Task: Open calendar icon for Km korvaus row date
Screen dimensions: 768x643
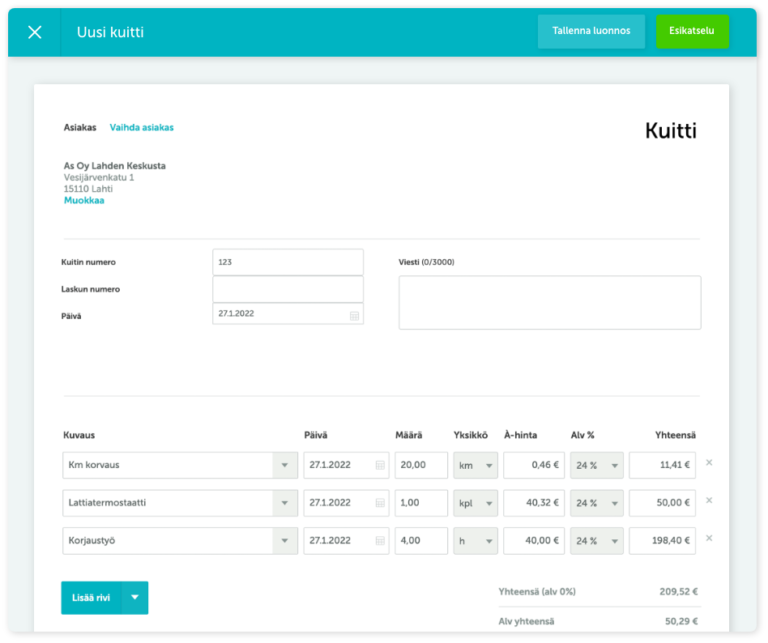Action: 380,465
